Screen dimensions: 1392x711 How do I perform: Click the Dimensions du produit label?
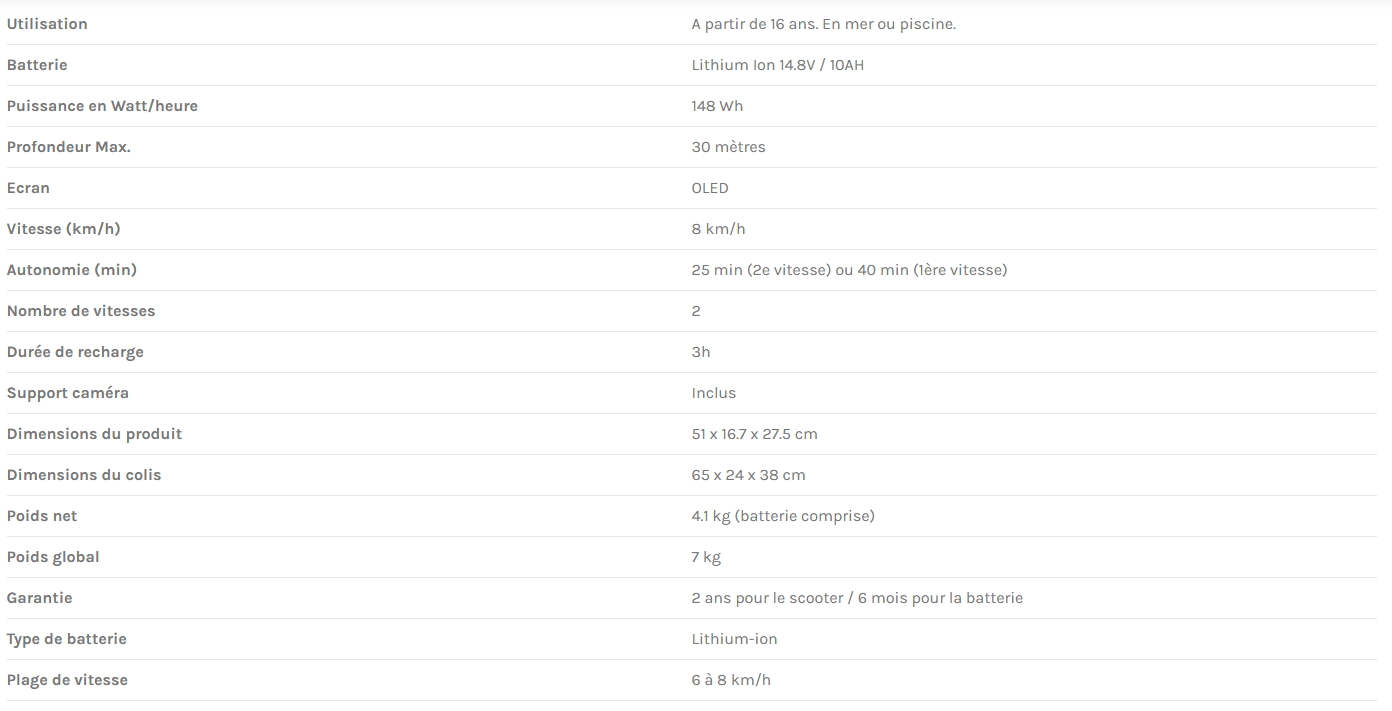click(95, 434)
